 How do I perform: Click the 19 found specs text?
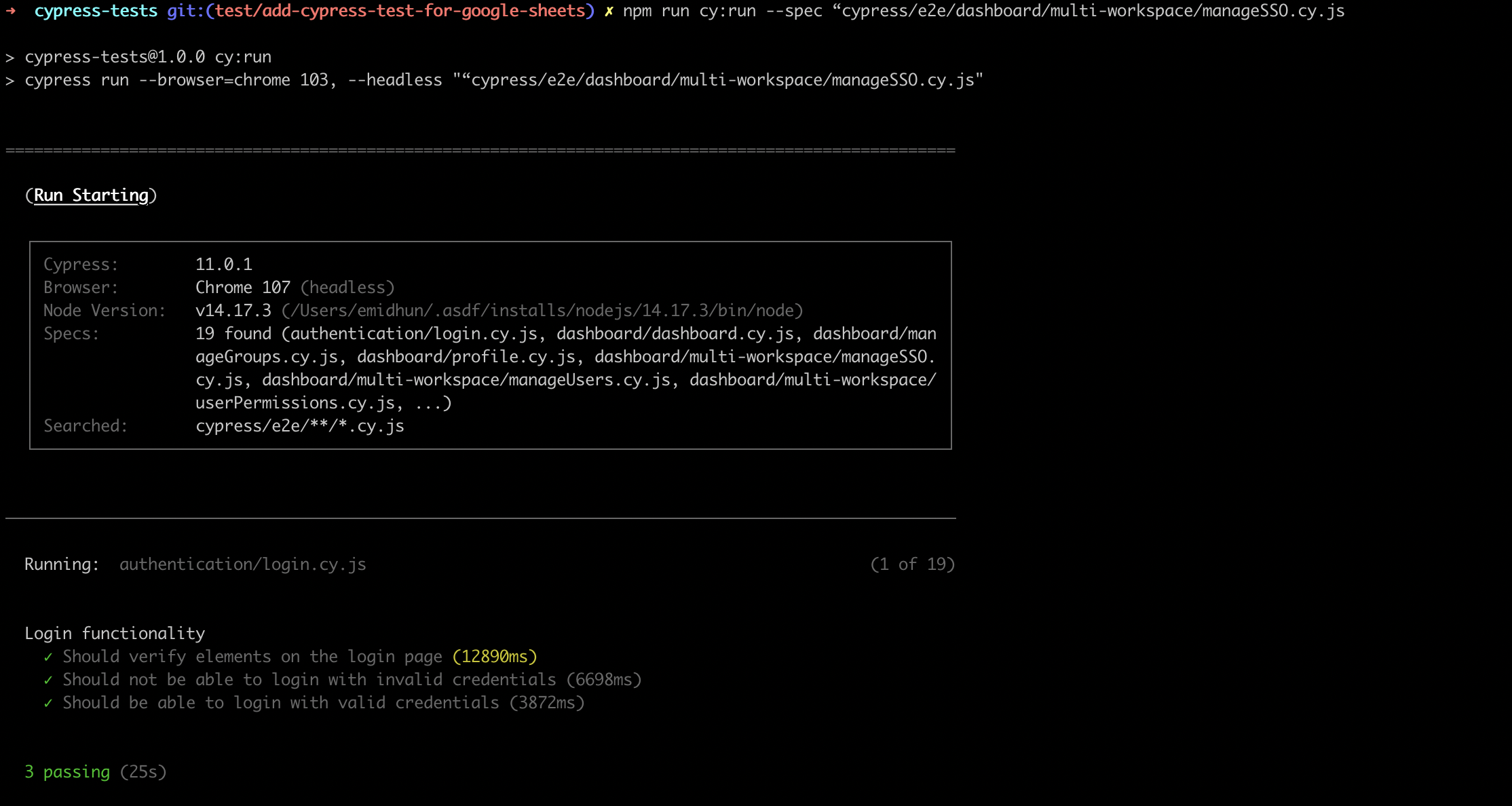(x=233, y=334)
